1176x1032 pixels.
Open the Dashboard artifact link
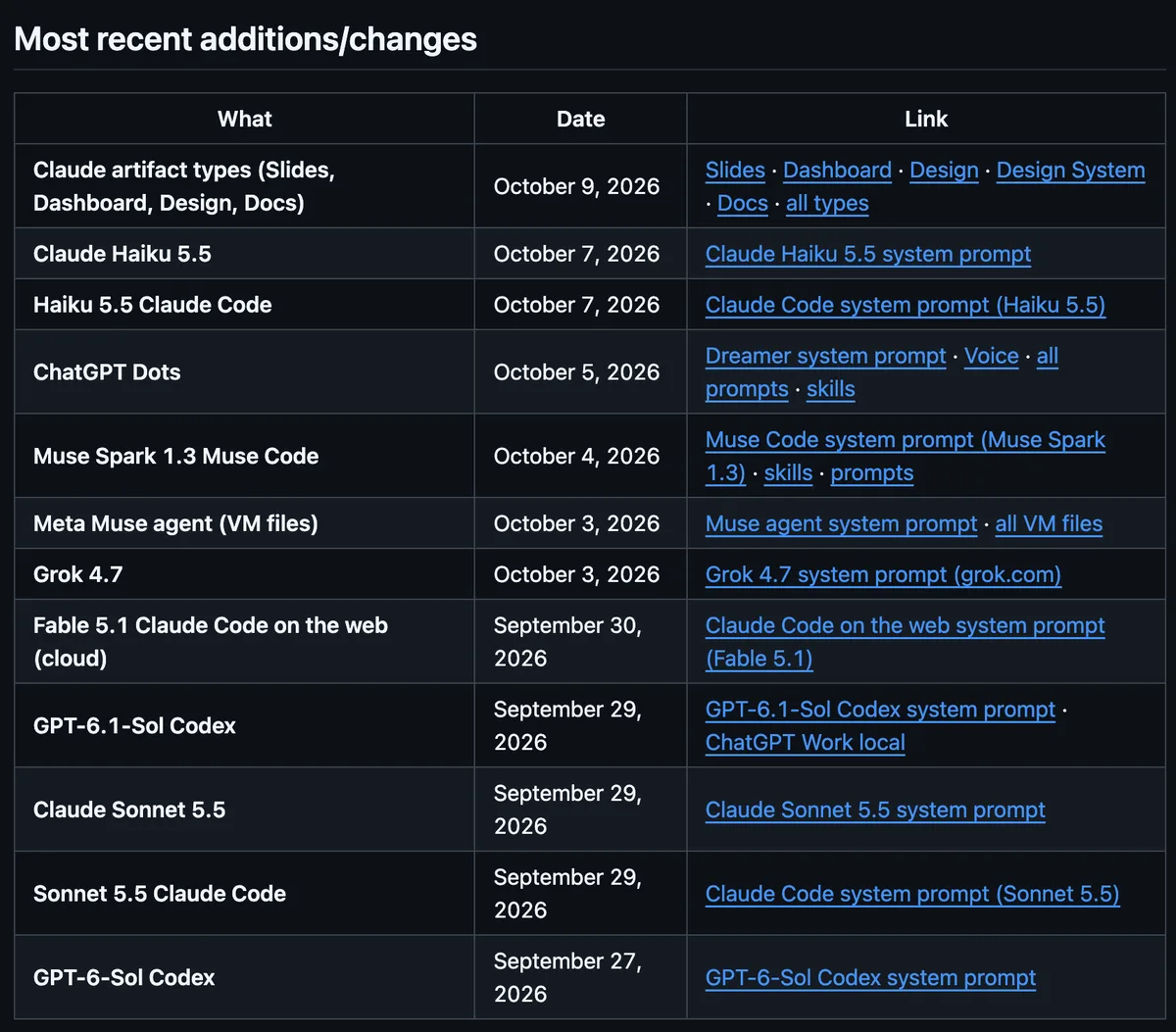click(x=838, y=171)
